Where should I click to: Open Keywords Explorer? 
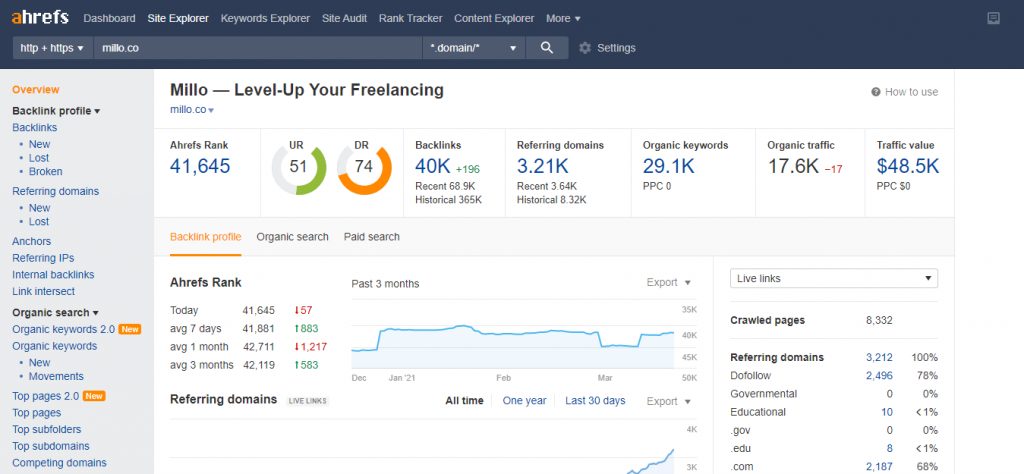coord(265,18)
